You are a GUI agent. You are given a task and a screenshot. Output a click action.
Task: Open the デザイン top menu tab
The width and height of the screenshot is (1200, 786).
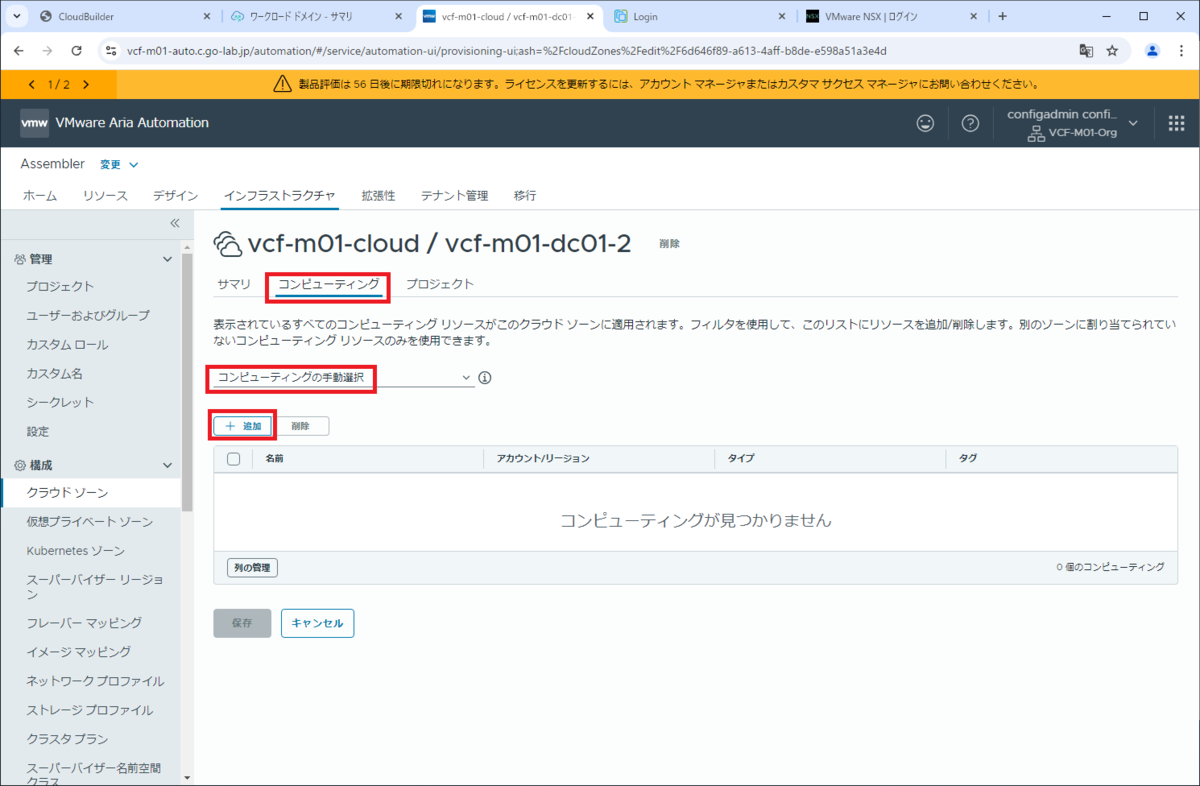(176, 196)
